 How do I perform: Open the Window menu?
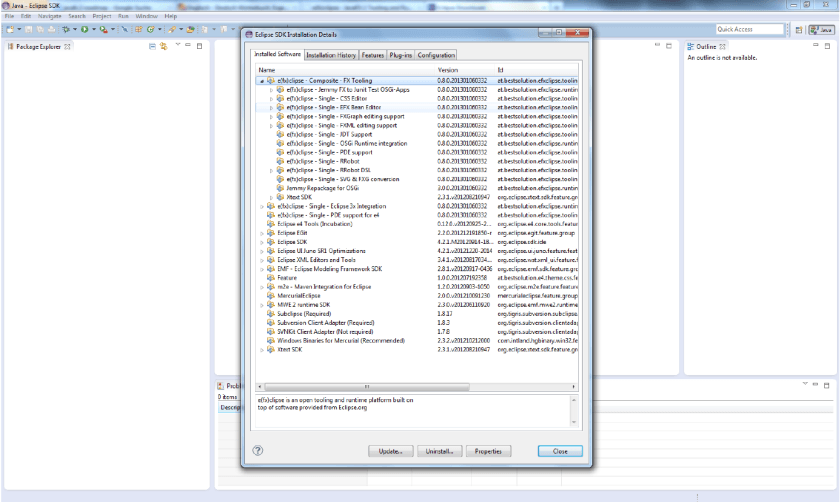pyautogui.click(x=146, y=16)
